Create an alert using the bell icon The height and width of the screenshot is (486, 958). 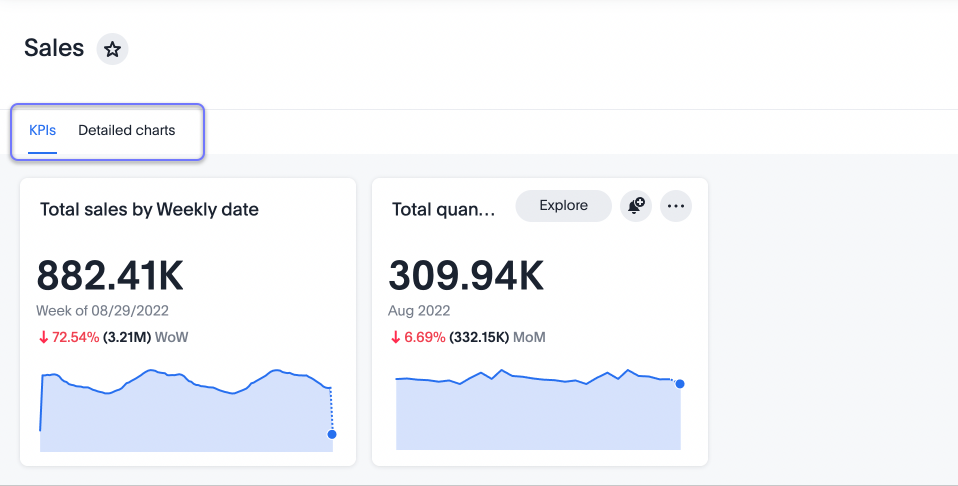tap(636, 206)
